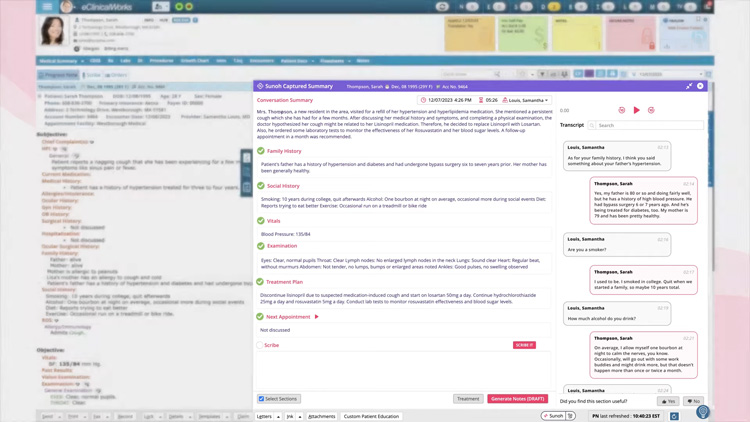Rate section useful with Yes
The image size is (750, 422).
coord(669,401)
